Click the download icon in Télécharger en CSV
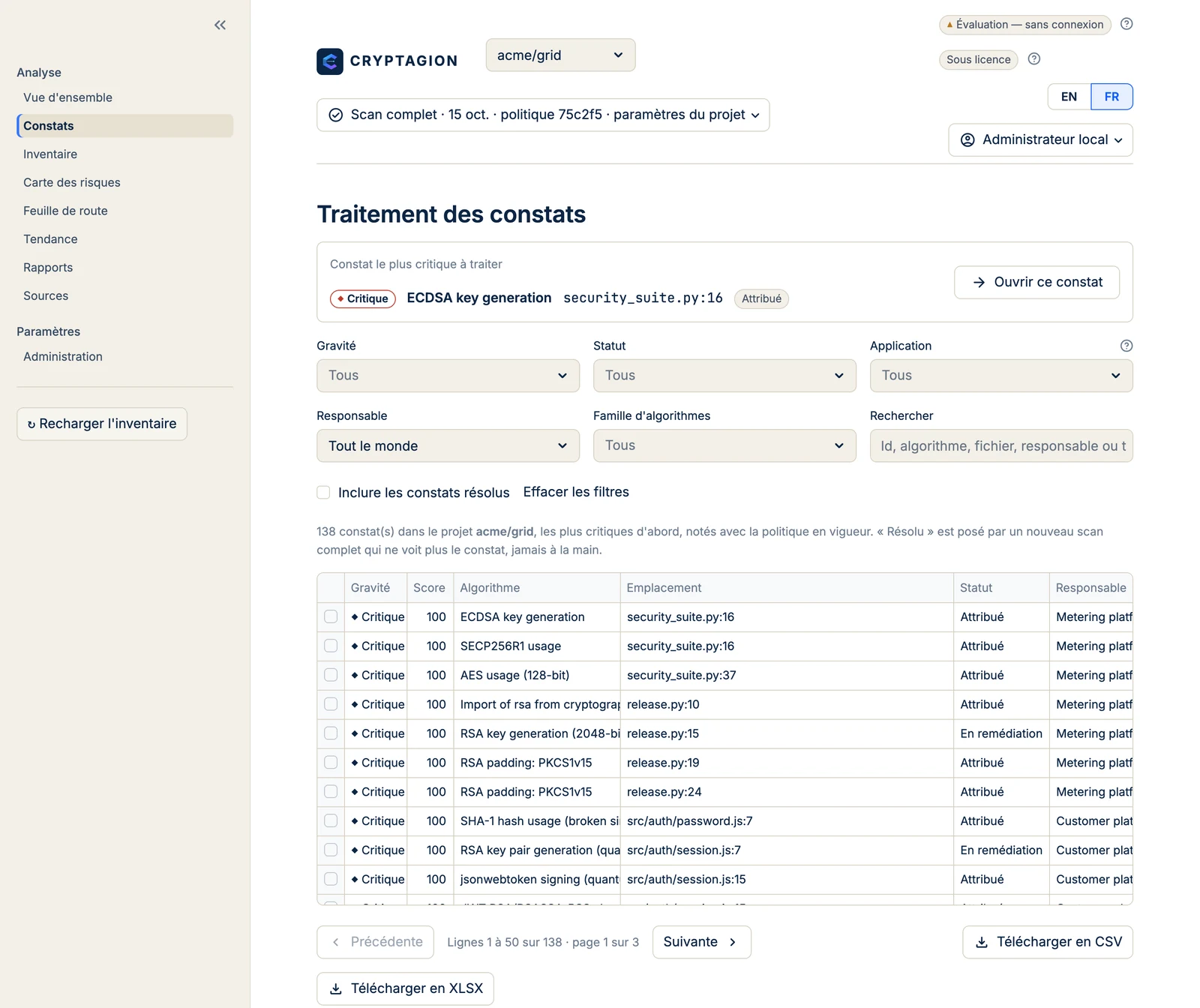This screenshot has height=1008, width=1200. click(x=982, y=943)
